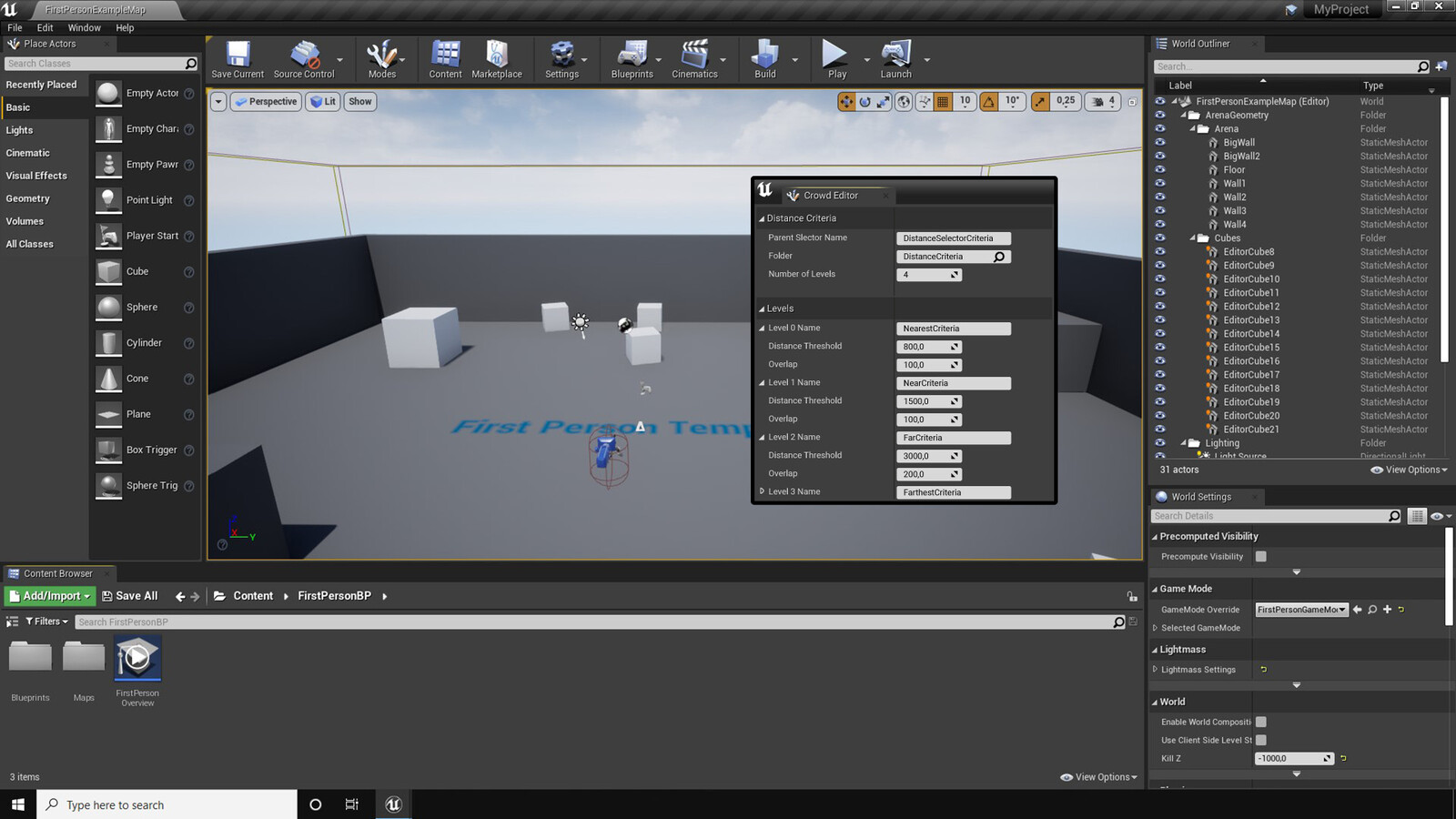Click the Play button in the toolbar
1456x819 pixels.
point(834,57)
